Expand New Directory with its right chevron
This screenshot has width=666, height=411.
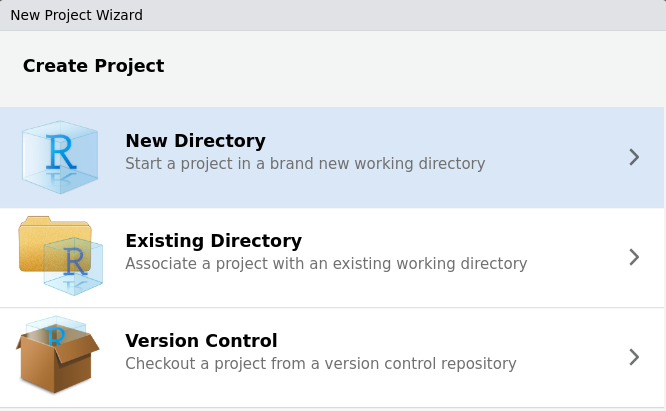(x=634, y=157)
